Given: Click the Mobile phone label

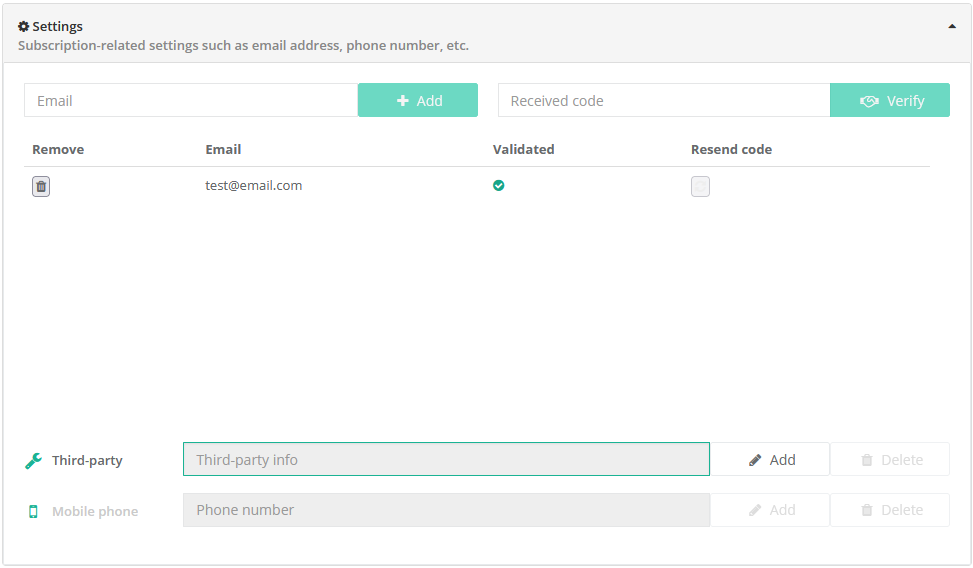Looking at the screenshot, I should (x=95, y=512).
